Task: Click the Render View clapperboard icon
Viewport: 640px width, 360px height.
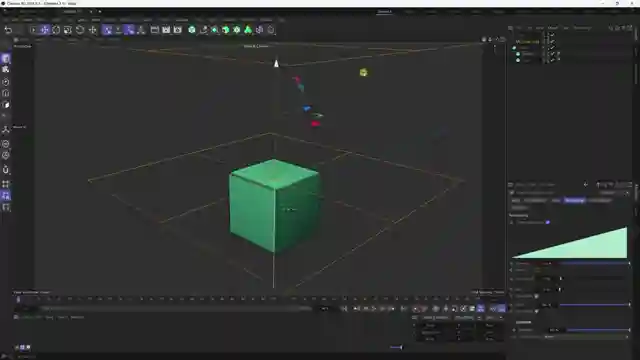Action: 155,30
